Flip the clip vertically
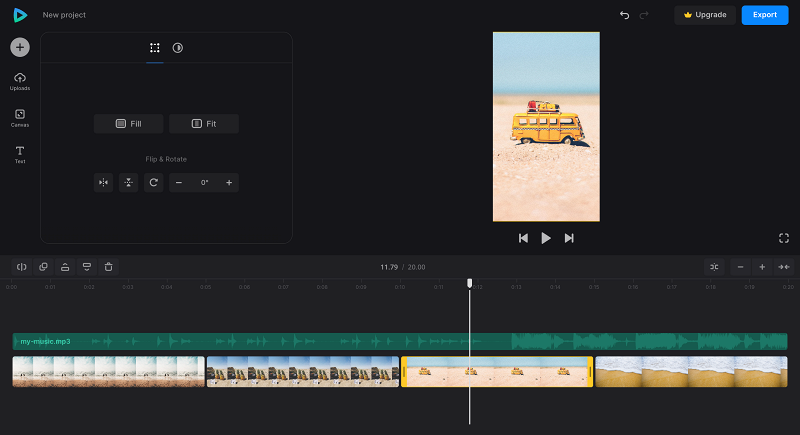This screenshot has width=800, height=435. click(129, 183)
